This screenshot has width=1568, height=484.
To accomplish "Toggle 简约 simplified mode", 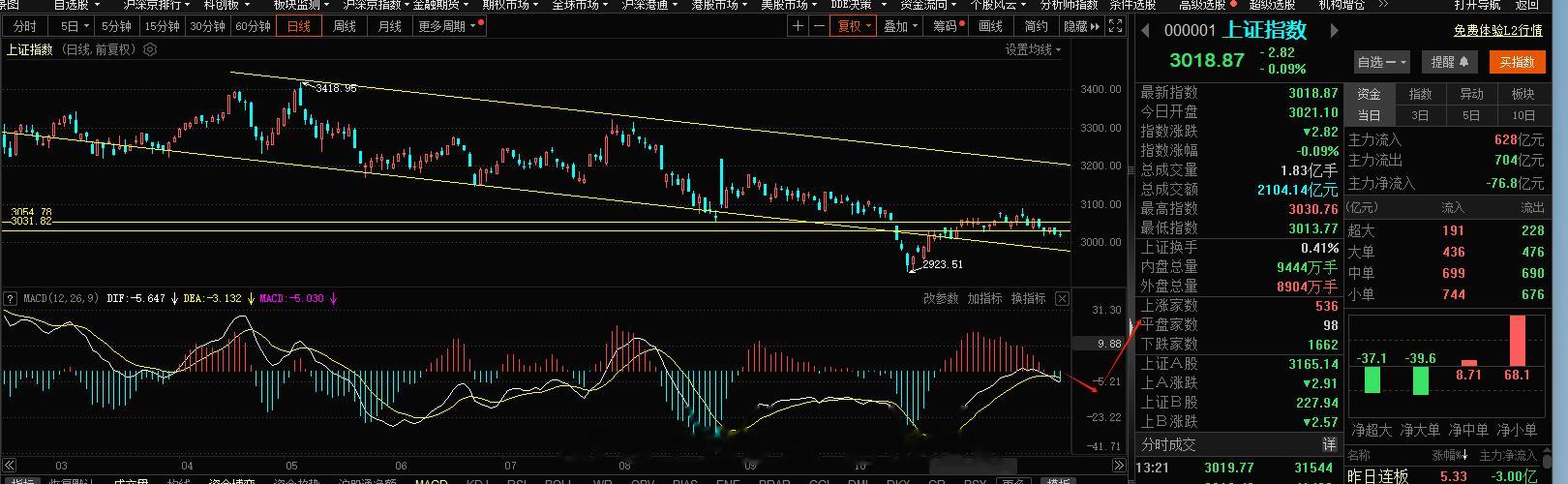I will point(1036,26).
